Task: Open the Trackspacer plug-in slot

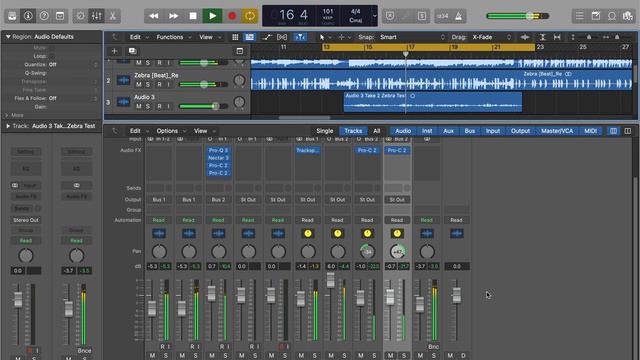Action: coord(307,150)
